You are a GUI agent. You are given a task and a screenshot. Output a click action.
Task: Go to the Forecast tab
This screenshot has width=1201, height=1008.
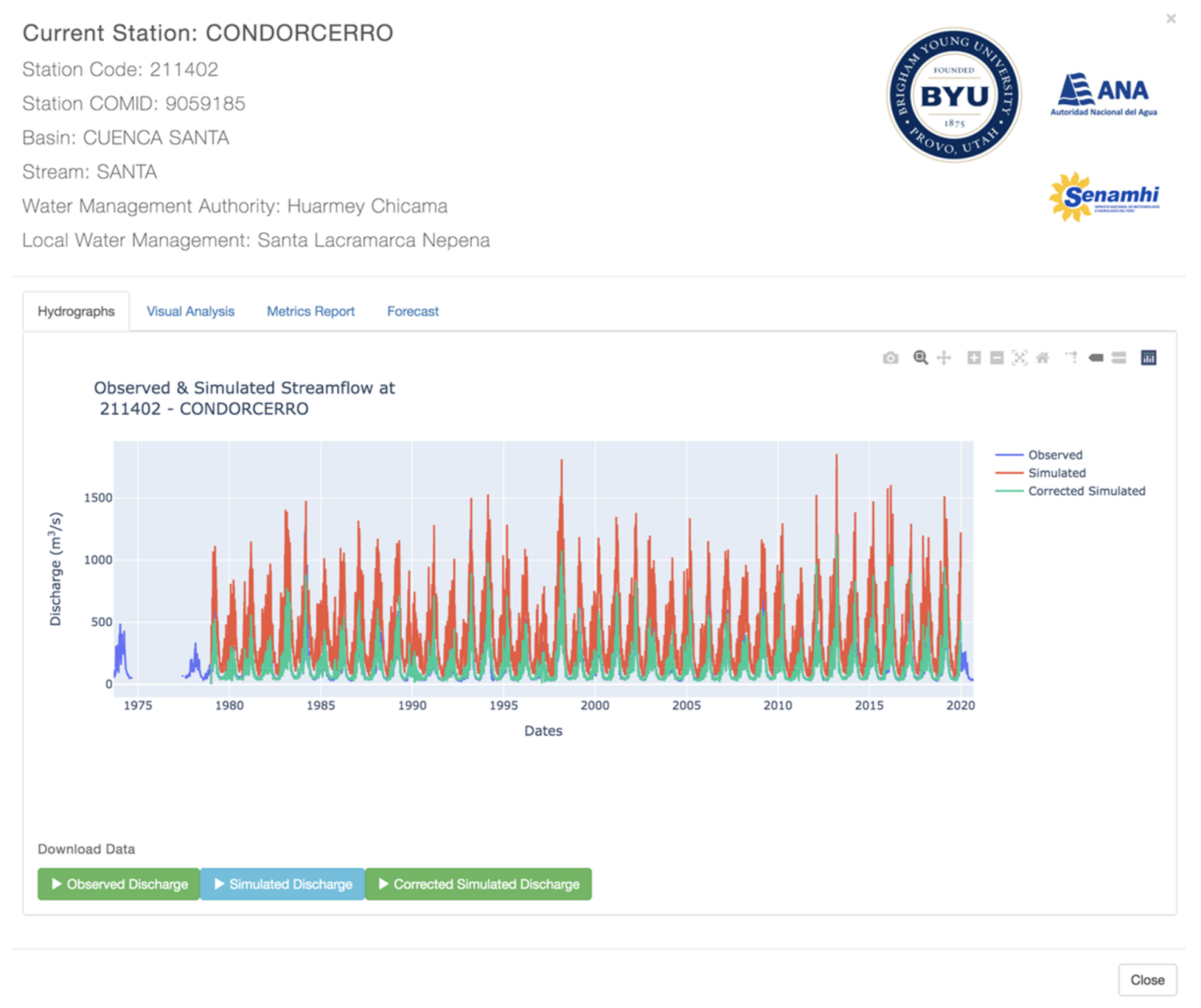point(413,311)
